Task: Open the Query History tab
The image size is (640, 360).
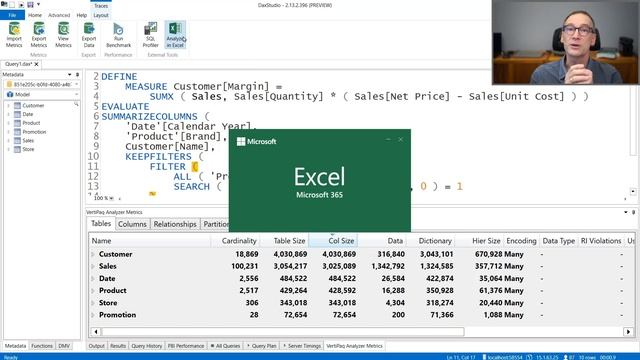Action: pos(147,346)
